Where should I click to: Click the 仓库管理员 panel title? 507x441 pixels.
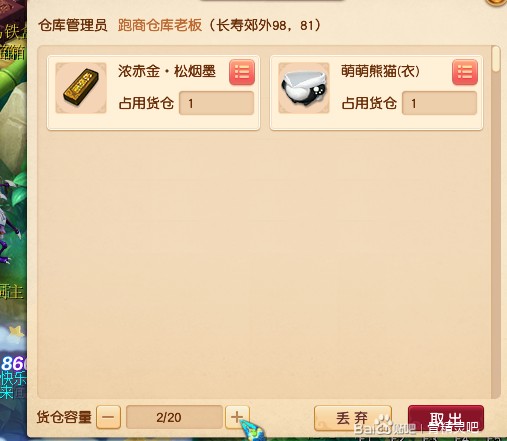73,25
